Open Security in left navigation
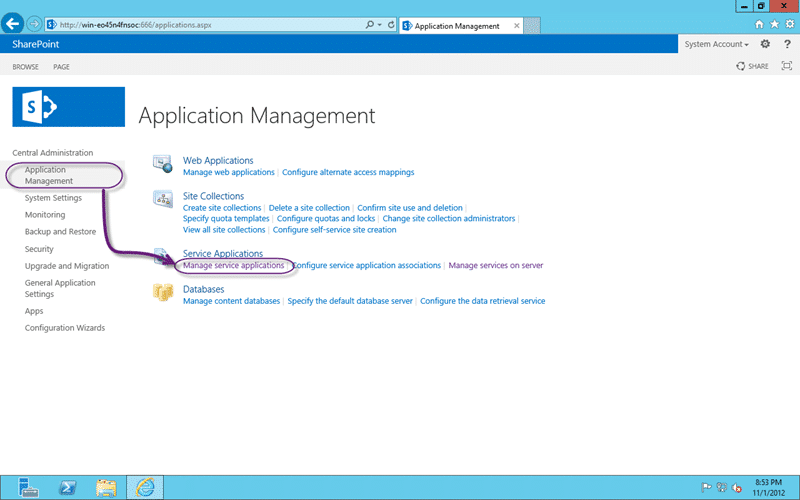 click(39, 249)
